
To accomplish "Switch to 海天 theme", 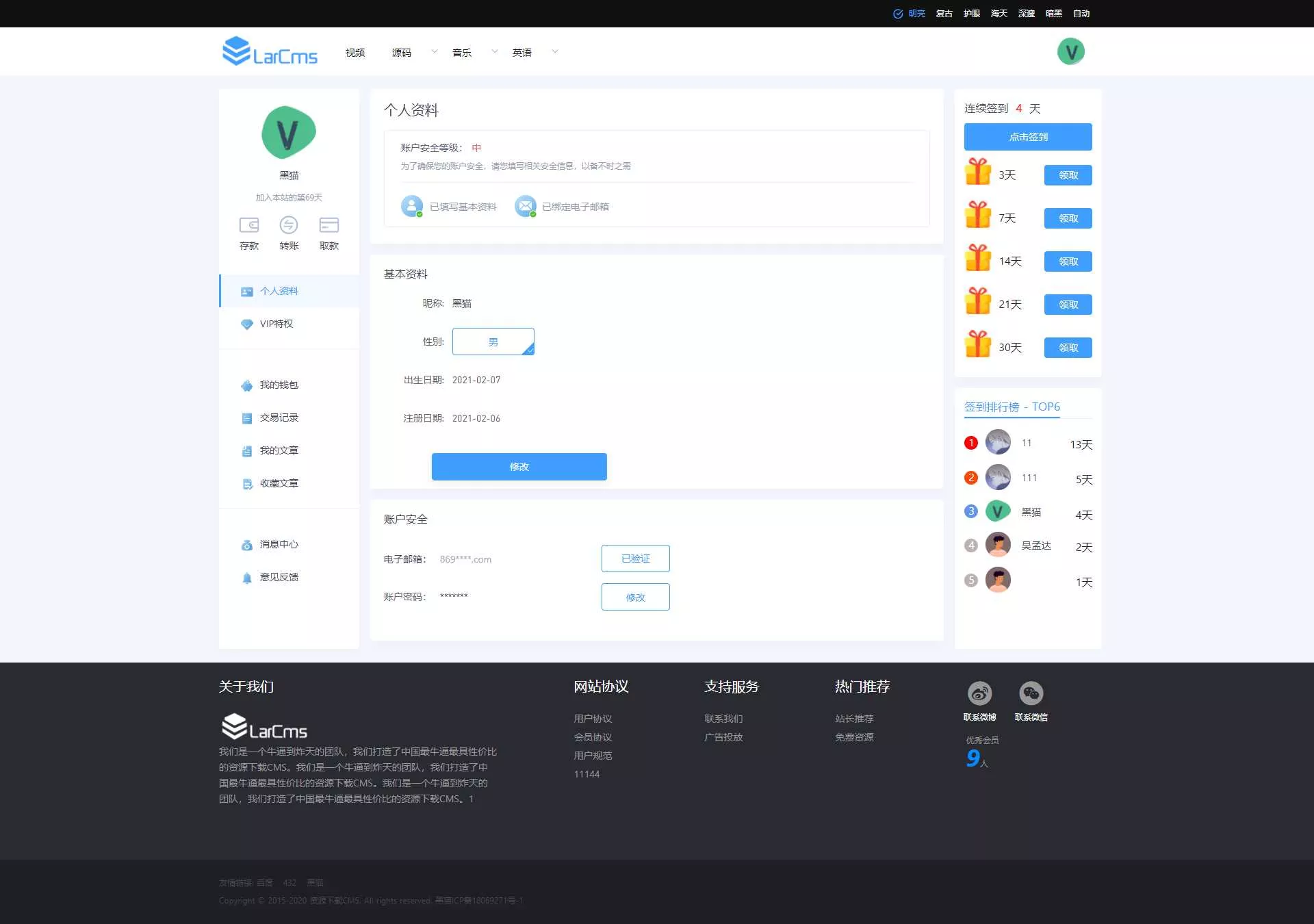I will [999, 14].
